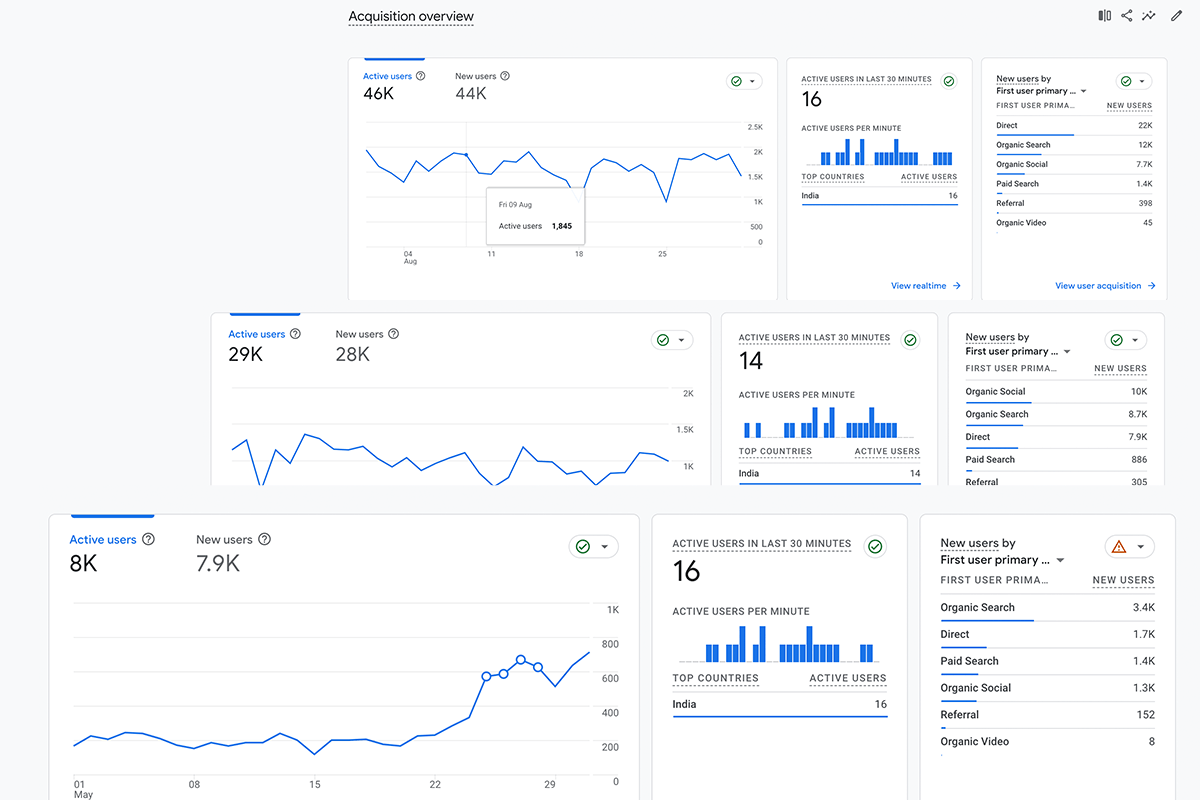Click help icon beside New users 28K
Image resolution: width=1200 pixels, height=800 pixels.
(x=393, y=334)
